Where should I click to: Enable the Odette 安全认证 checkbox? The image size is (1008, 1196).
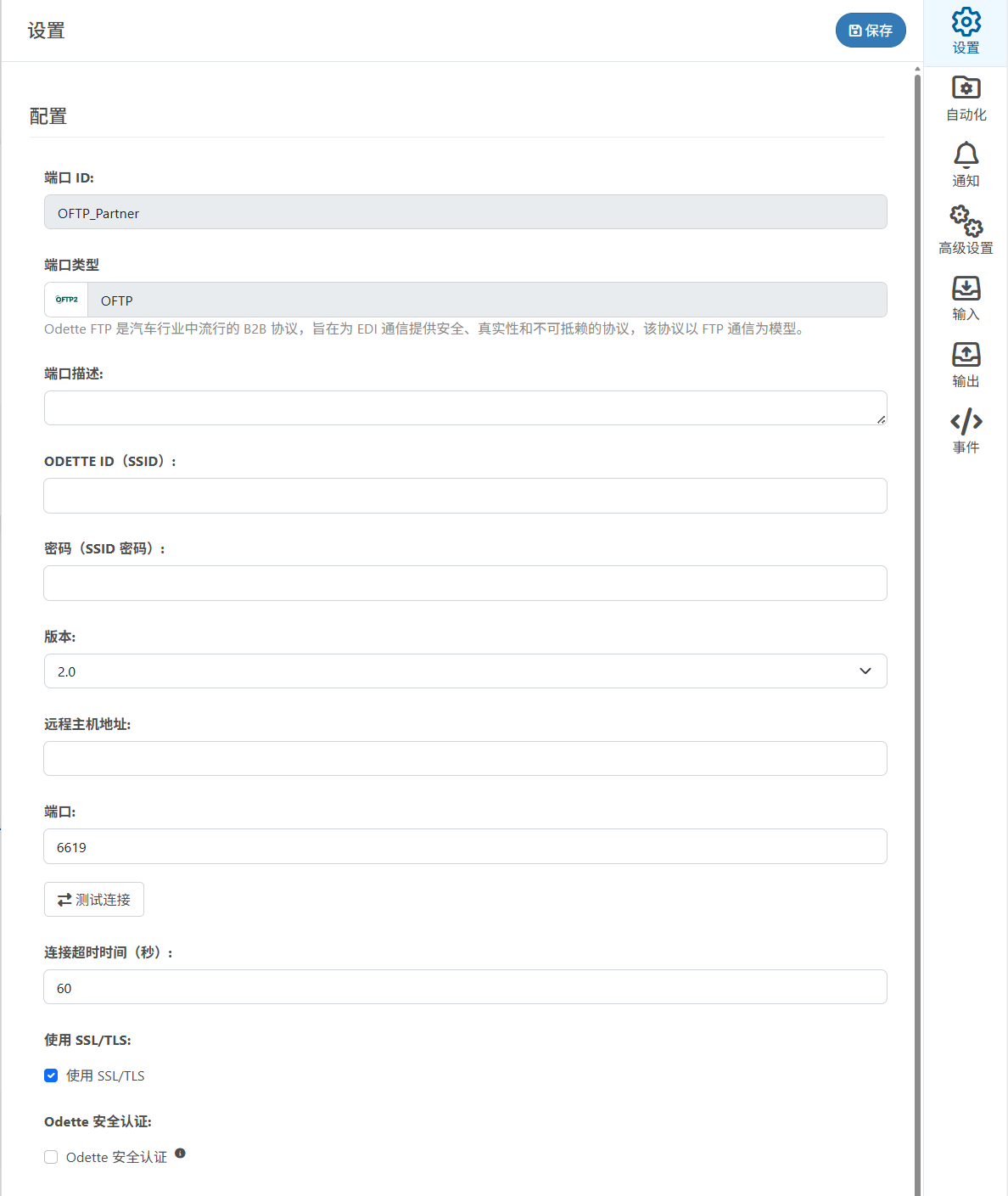coord(51,1157)
